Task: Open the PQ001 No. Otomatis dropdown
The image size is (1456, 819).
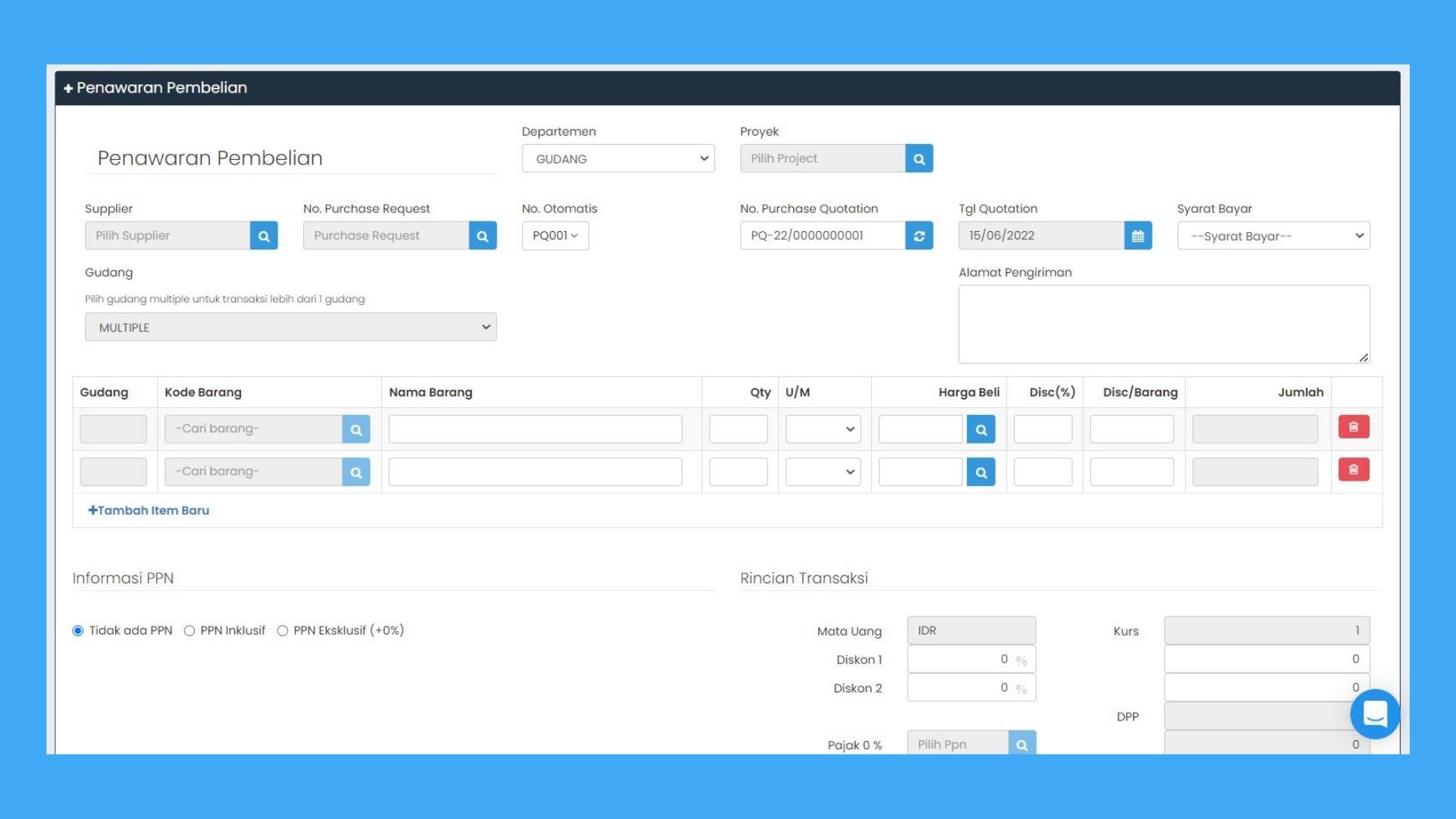Action: [555, 236]
